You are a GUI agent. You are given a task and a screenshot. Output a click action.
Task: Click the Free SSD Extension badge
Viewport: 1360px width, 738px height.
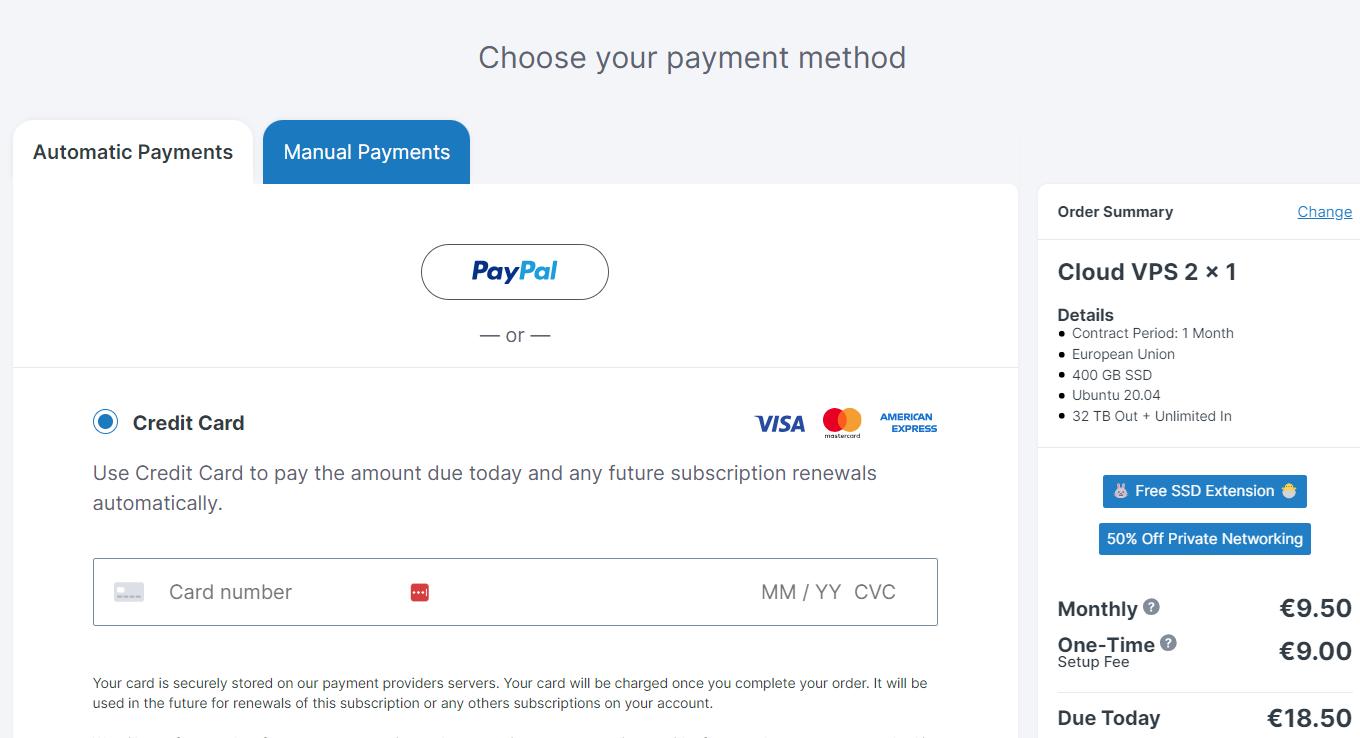[1204, 491]
